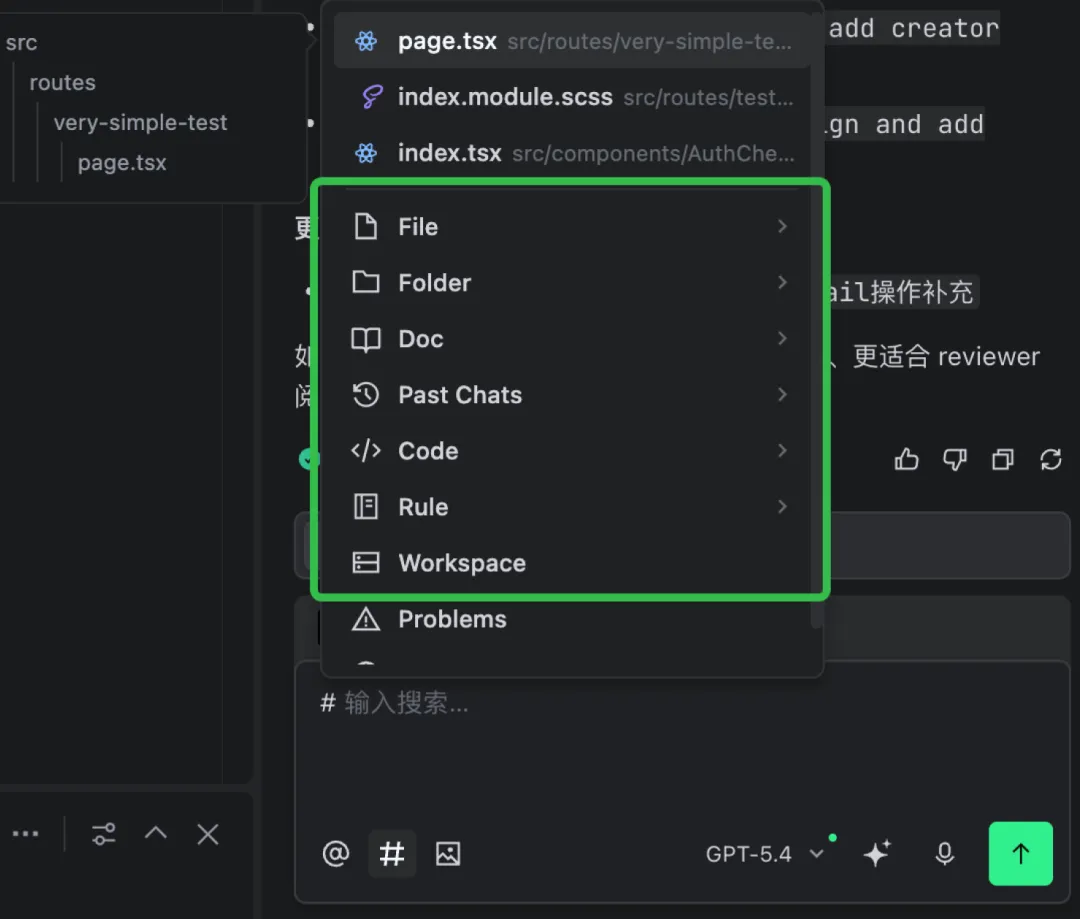This screenshot has width=1080, height=919.
Task: Click the Rule notebook icon
Action: coord(366,507)
